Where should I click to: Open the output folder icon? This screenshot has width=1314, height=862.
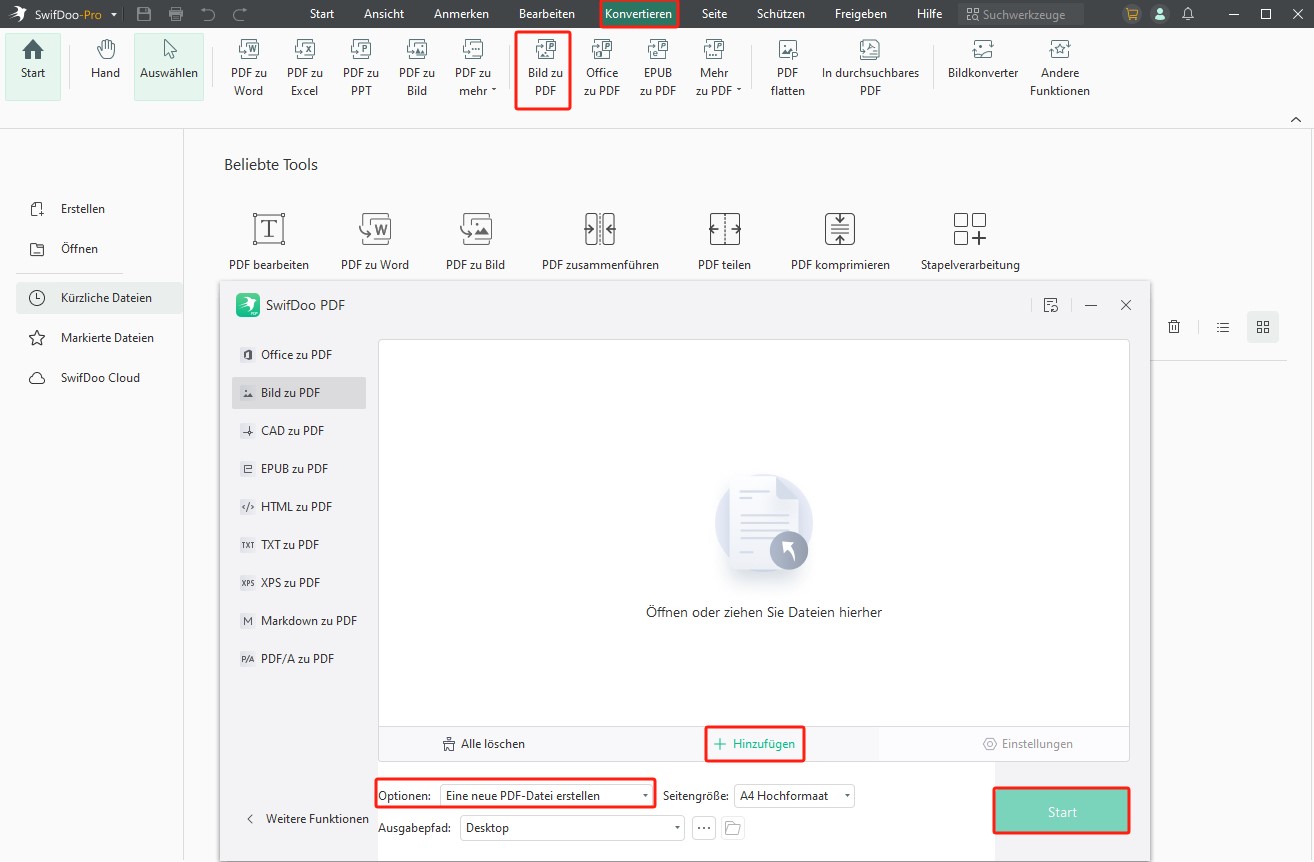[x=733, y=828]
